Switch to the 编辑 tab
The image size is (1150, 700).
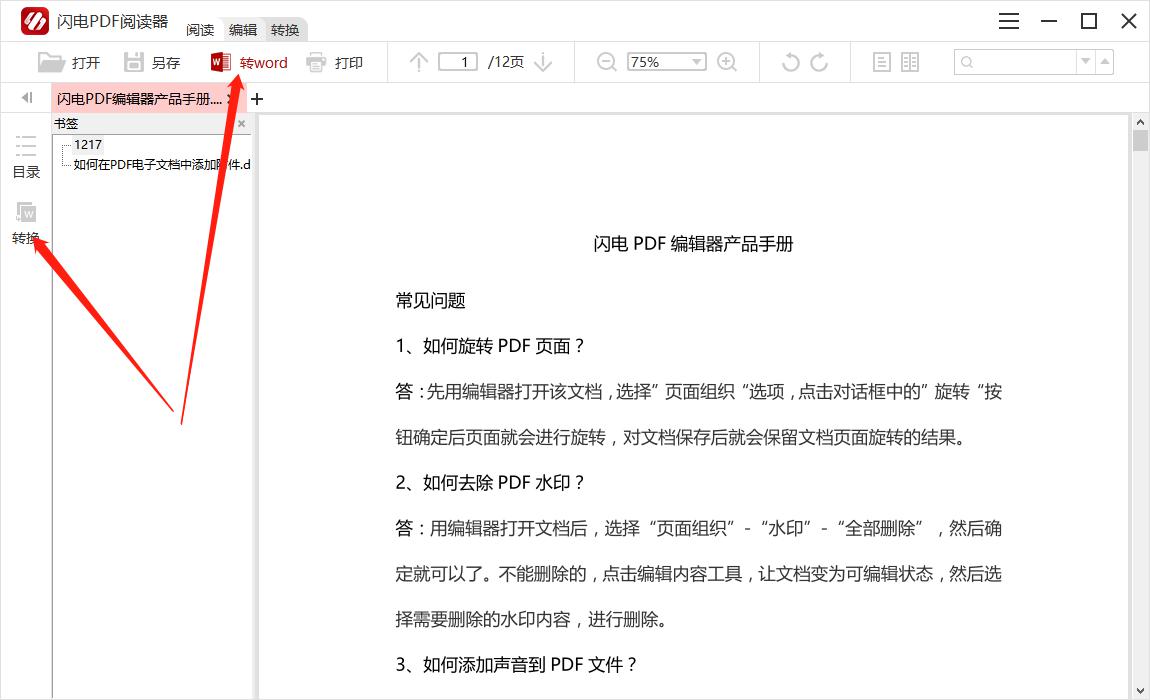(x=243, y=30)
